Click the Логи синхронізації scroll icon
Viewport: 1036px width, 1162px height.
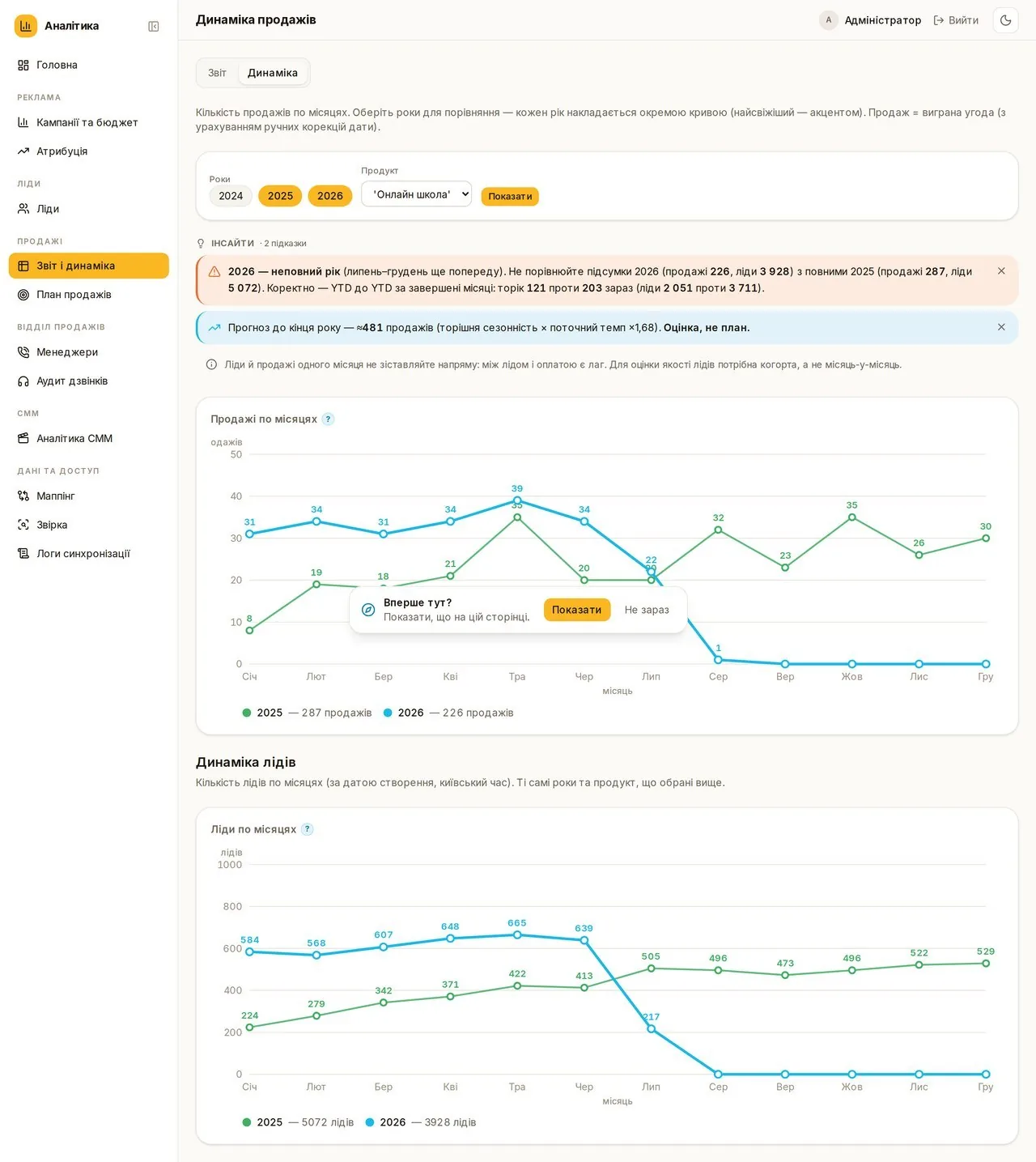[23, 554]
